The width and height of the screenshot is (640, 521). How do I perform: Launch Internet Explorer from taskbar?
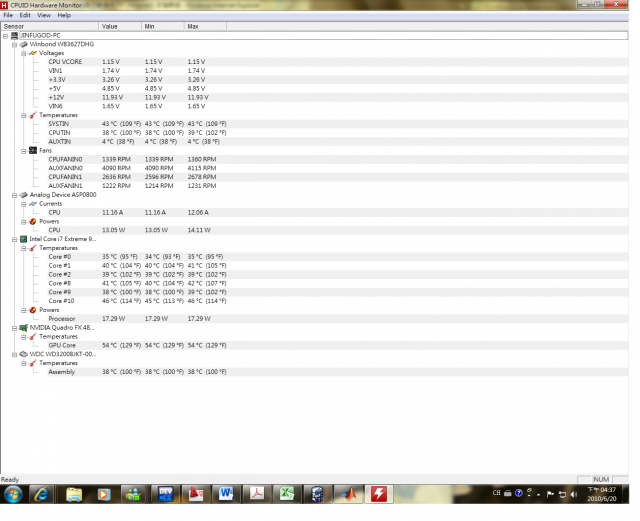pyautogui.click(x=42, y=494)
